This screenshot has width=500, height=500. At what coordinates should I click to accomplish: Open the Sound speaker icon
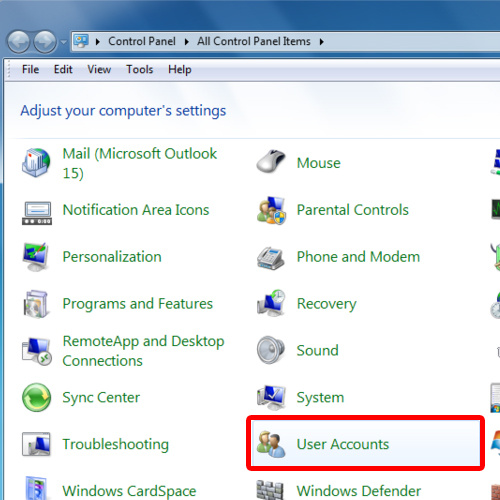[271, 350]
